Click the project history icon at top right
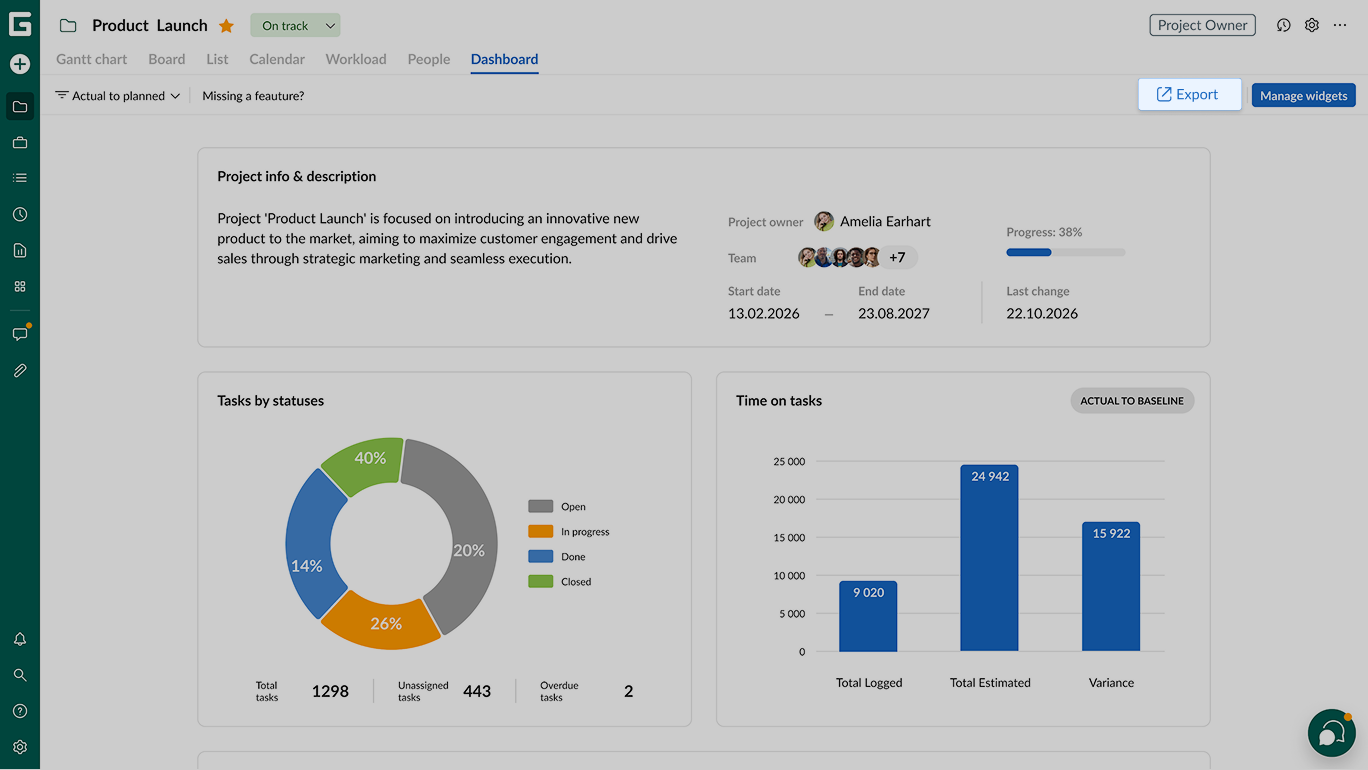This screenshot has height=770, width=1368. (x=1284, y=25)
